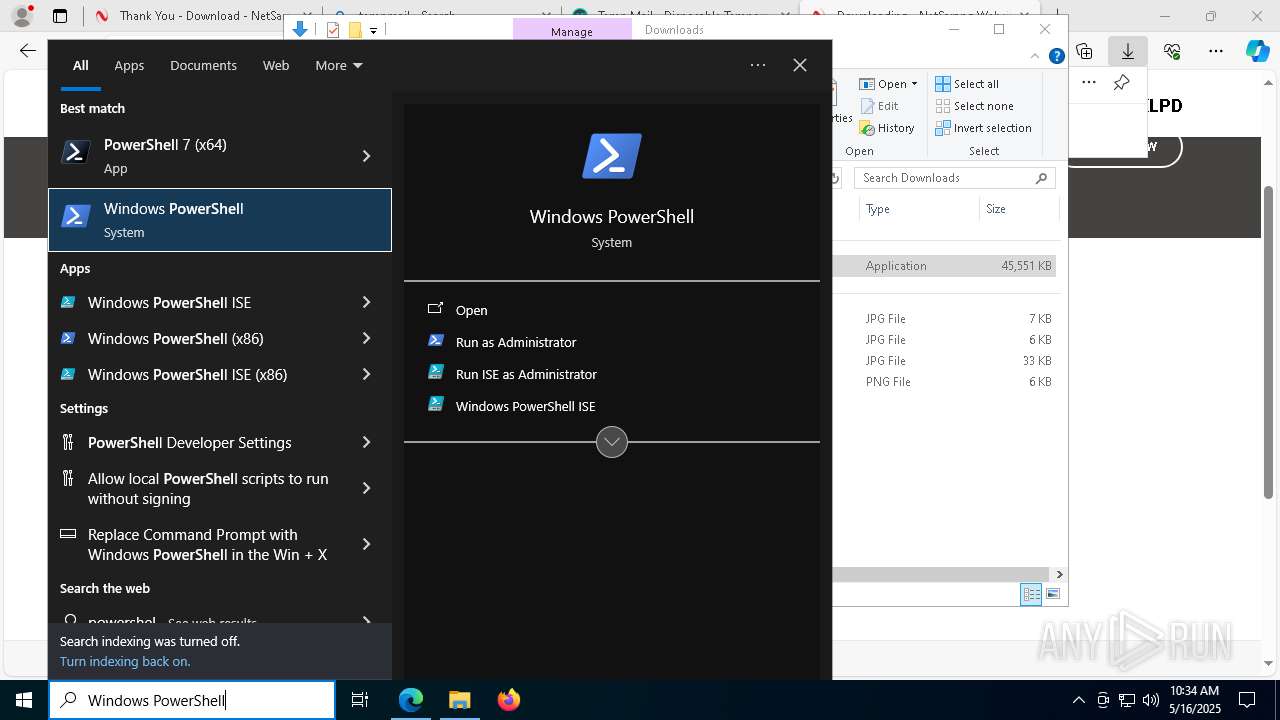Open network status icon in system tray
Viewport: 1280px width, 720px height.
(1127, 700)
